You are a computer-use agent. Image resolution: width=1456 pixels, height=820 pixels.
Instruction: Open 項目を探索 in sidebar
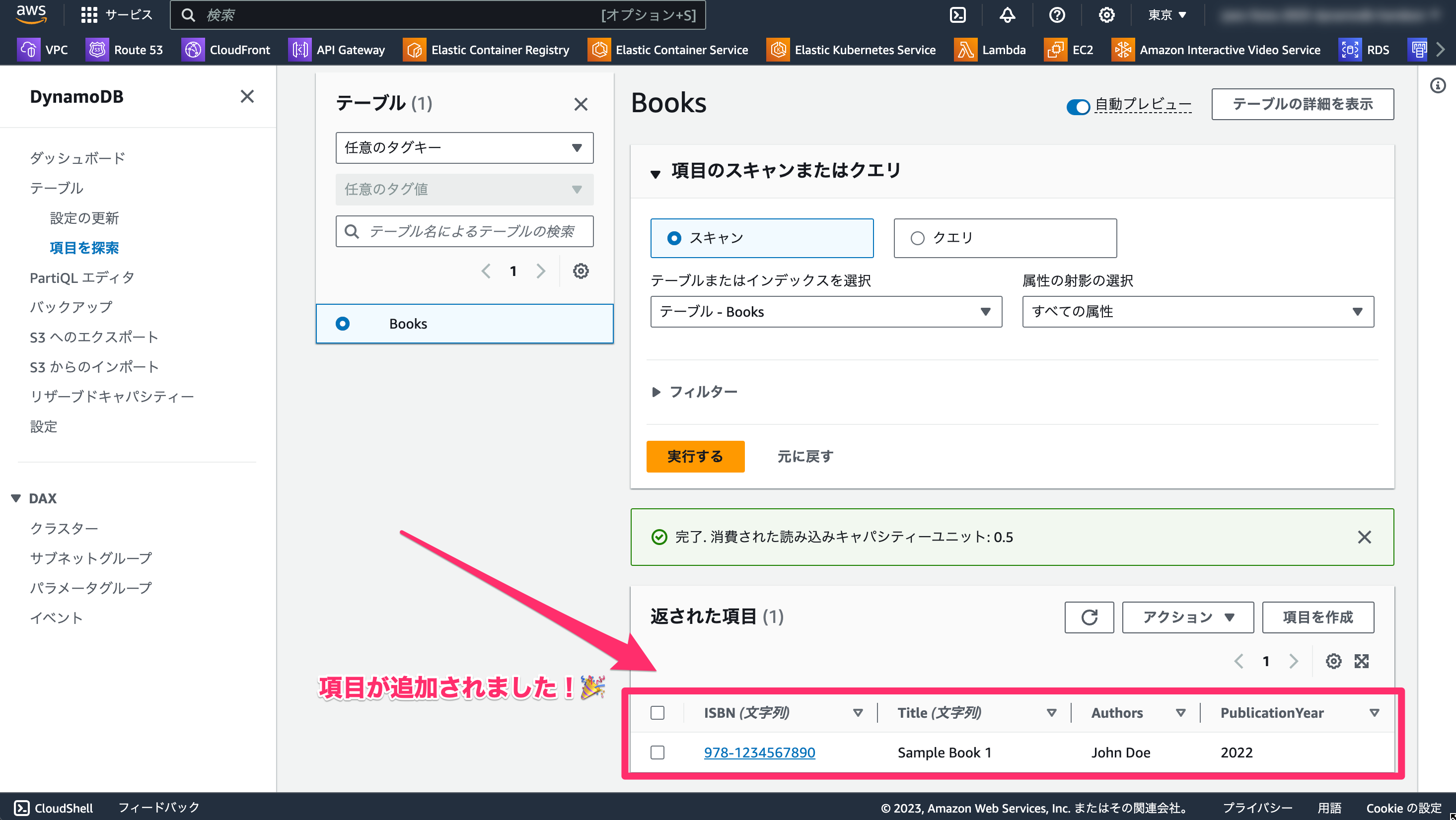tap(84, 248)
